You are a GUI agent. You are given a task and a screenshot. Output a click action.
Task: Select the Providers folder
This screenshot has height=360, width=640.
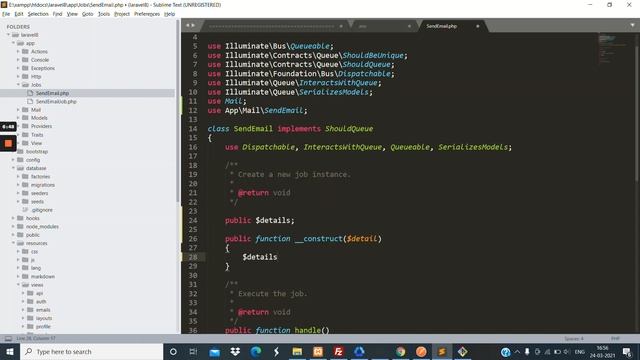tap(41, 126)
